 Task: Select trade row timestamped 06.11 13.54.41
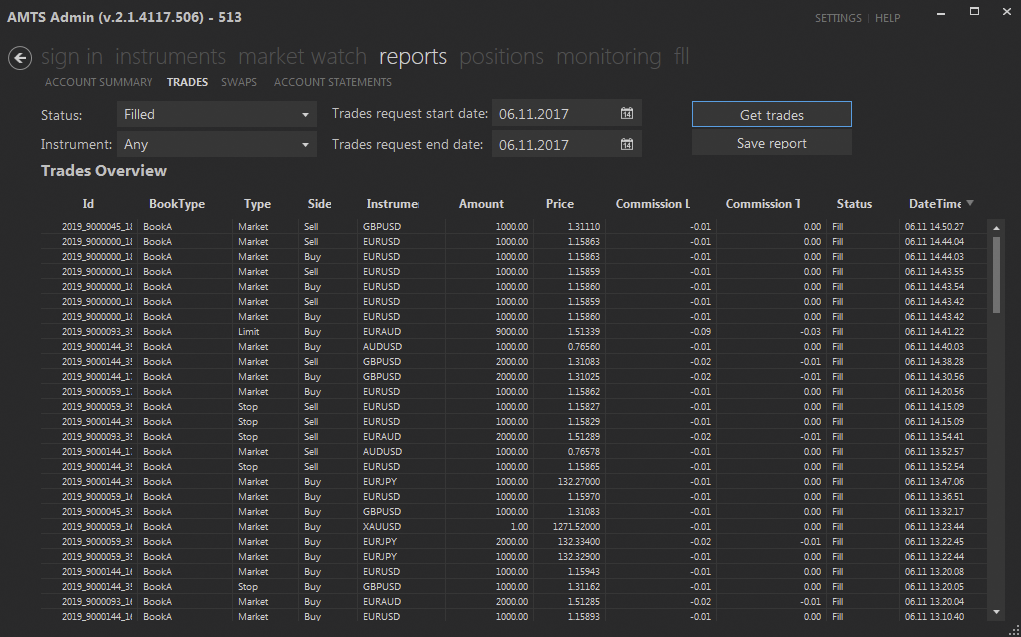tap(514, 436)
